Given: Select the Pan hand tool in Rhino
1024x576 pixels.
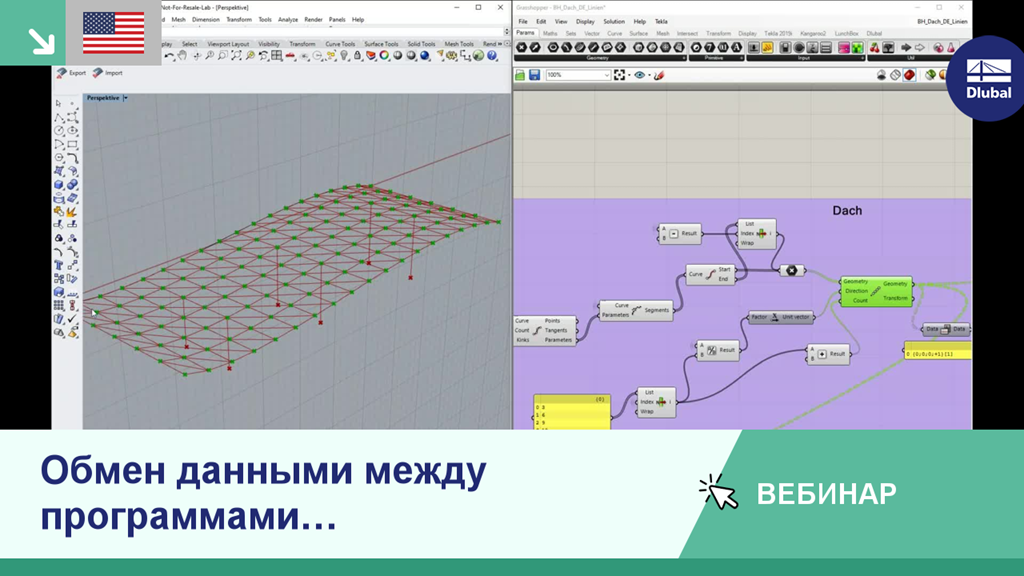Looking at the screenshot, I should coord(182,56).
